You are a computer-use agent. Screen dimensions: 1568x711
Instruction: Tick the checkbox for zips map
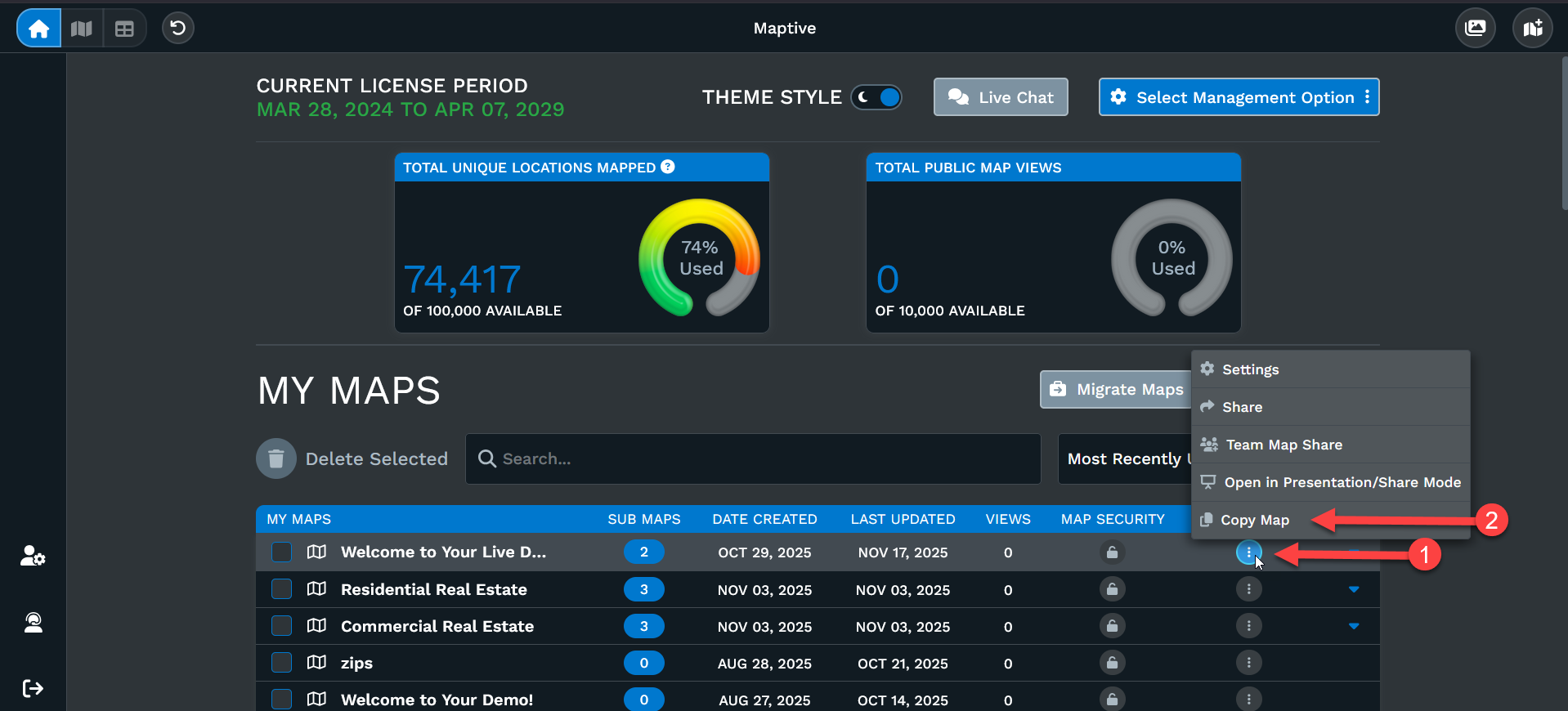pos(281,663)
